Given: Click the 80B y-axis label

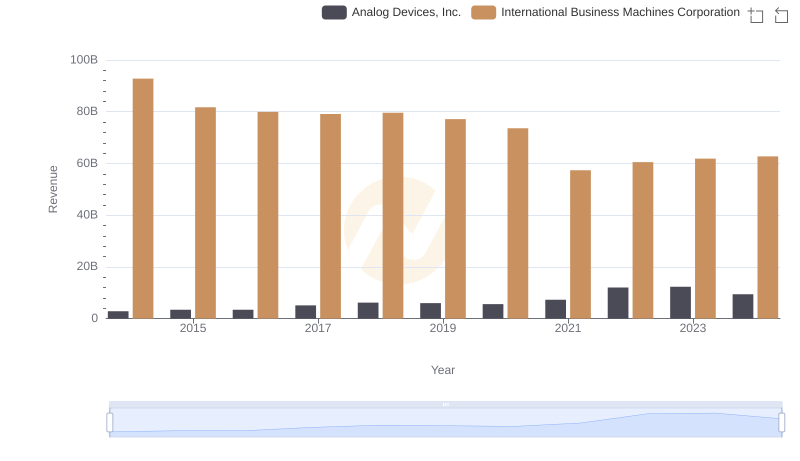Looking at the screenshot, I should [87, 111].
